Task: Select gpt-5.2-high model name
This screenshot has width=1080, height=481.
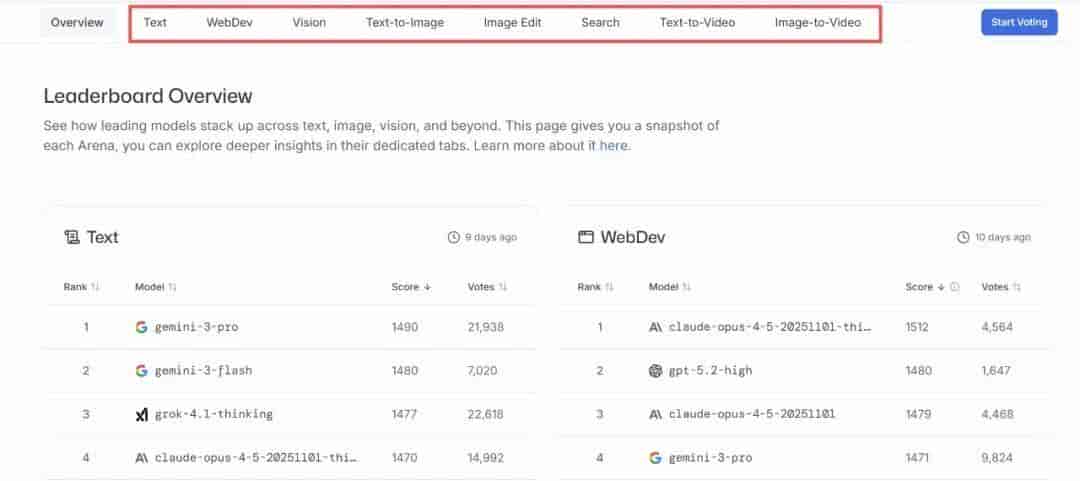Action: [710, 371]
